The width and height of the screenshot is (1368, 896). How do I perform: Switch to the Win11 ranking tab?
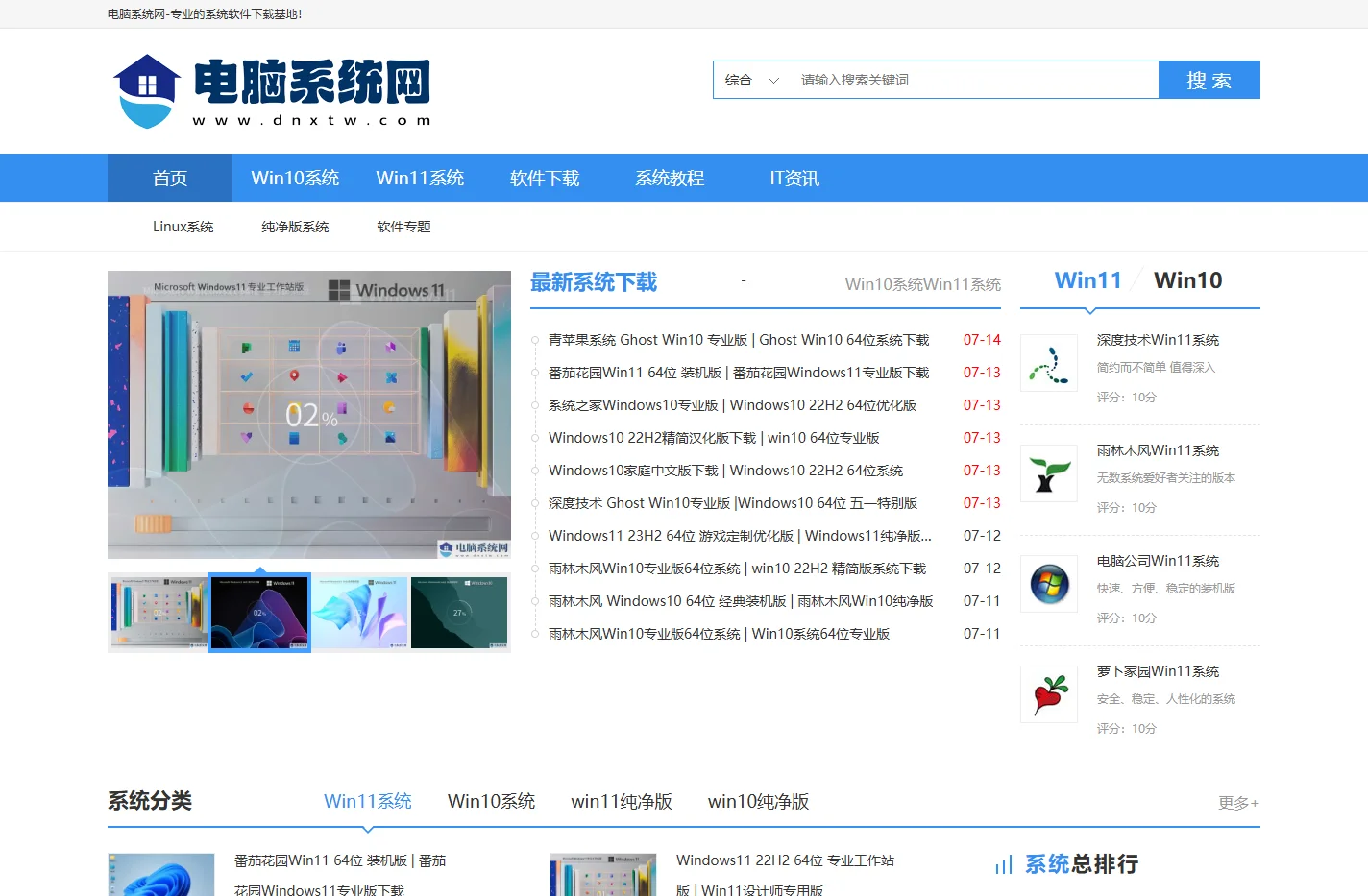pyautogui.click(x=1087, y=280)
